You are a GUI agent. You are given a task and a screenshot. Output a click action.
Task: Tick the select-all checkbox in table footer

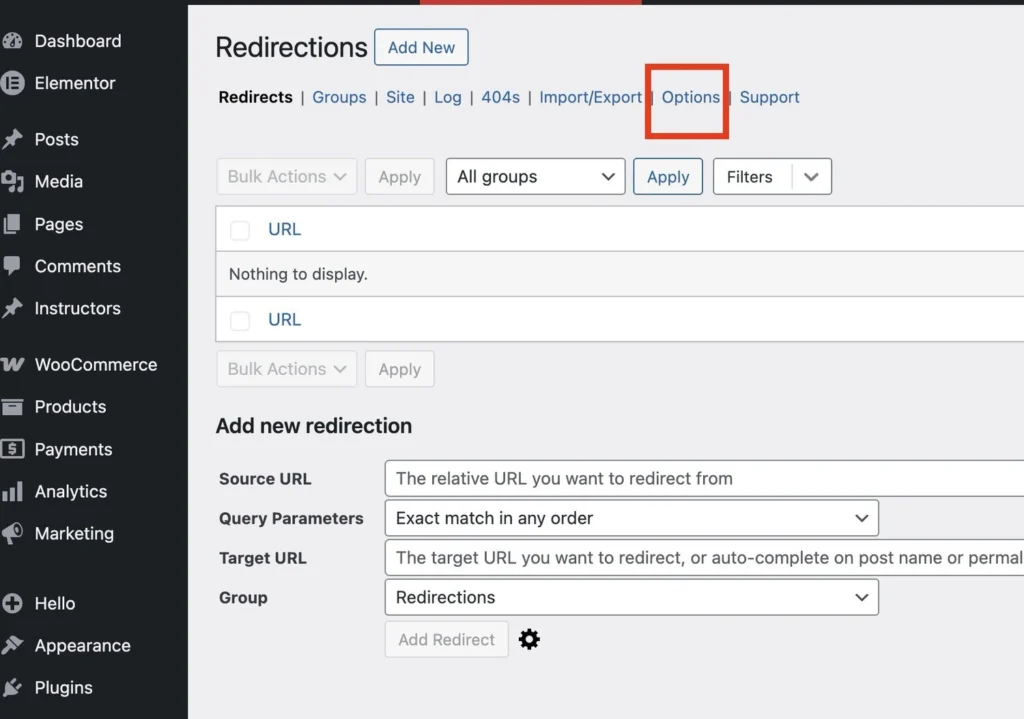(240, 320)
